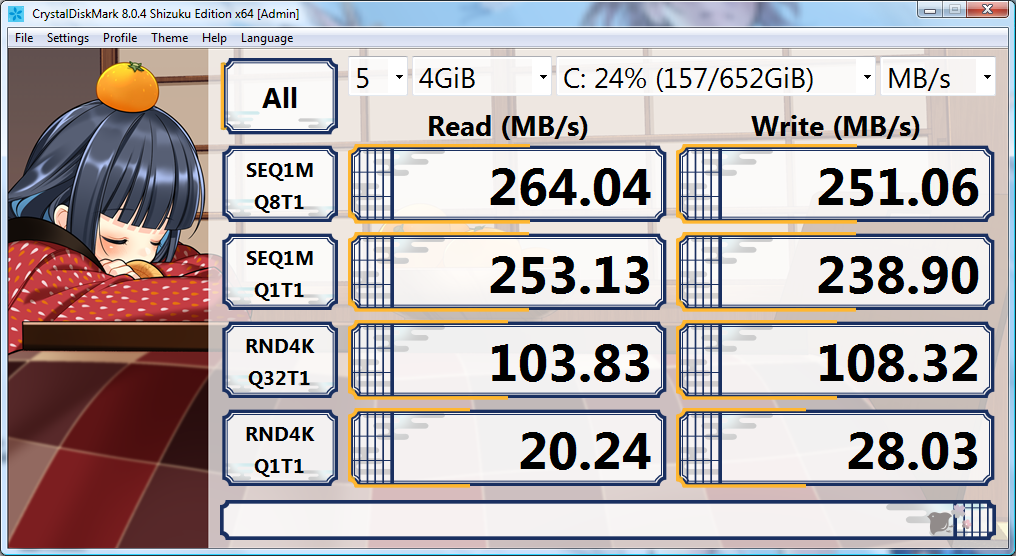Click the CrystalDiskMark title bar app icon
1016x556 pixels.
point(16,13)
